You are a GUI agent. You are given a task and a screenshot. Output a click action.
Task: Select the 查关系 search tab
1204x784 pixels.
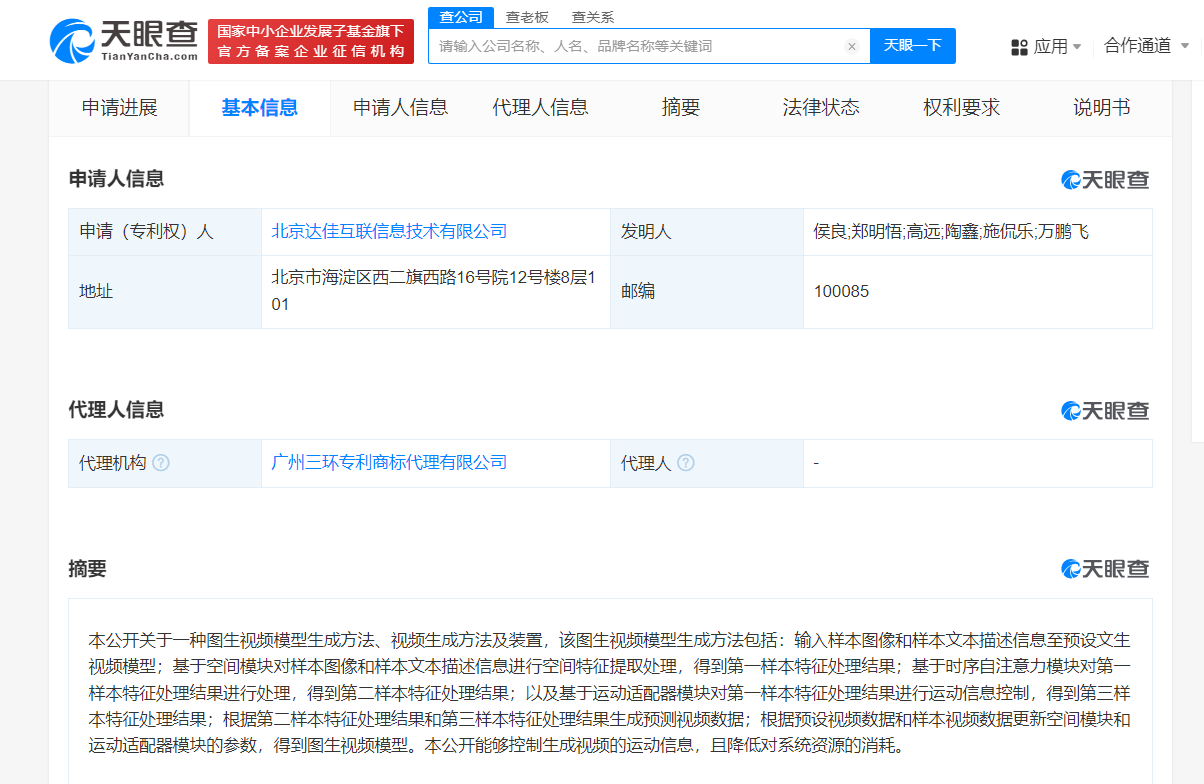pyautogui.click(x=593, y=17)
